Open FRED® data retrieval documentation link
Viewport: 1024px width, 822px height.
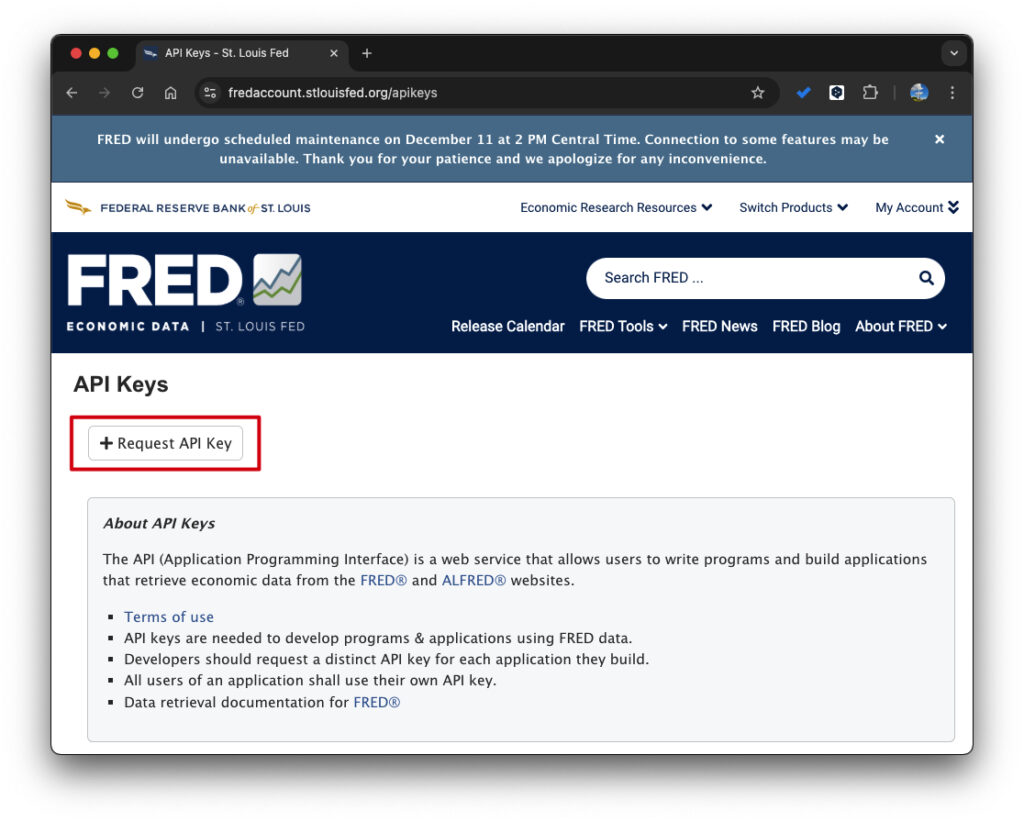pyautogui.click(x=377, y=703)
